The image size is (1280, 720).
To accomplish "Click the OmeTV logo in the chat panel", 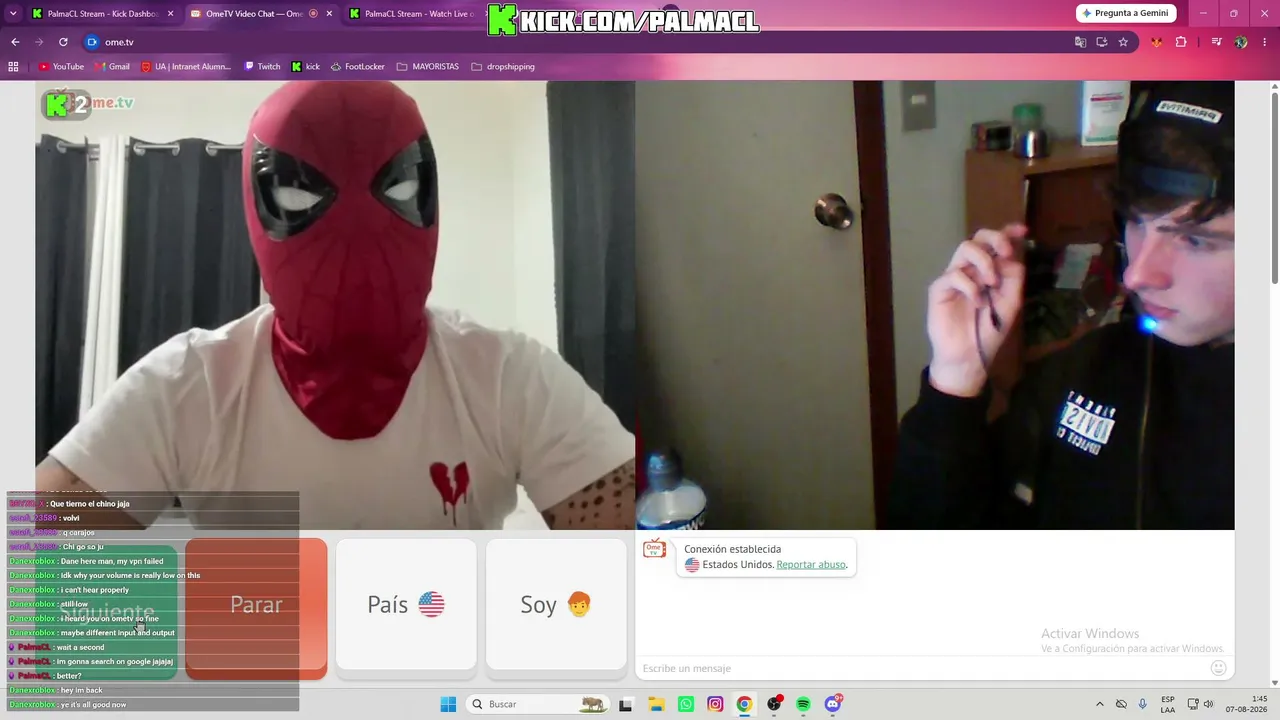I will click(654, 549).
